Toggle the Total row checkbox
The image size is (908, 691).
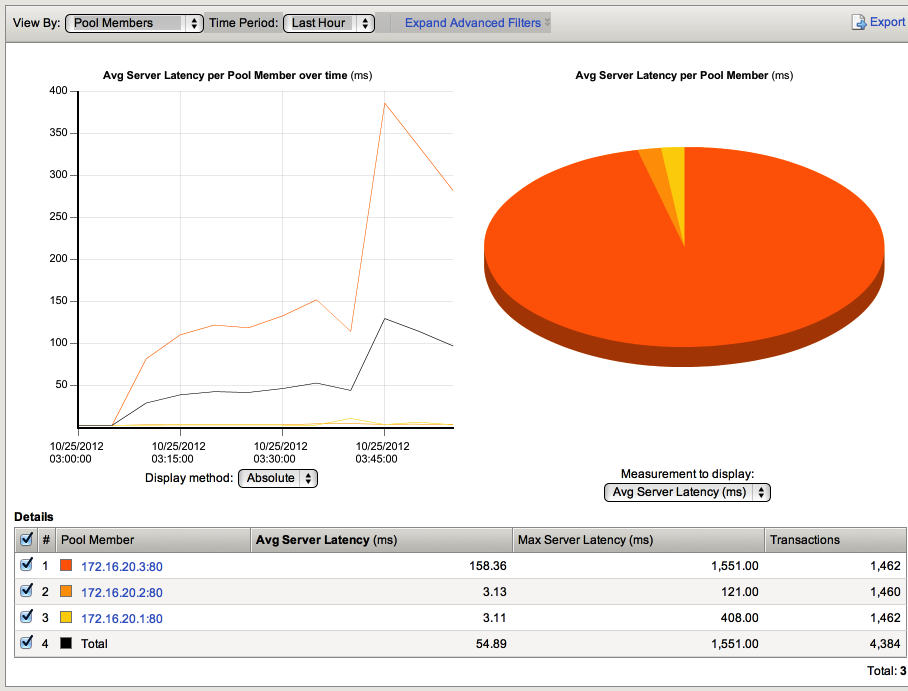tap(27, 644)
